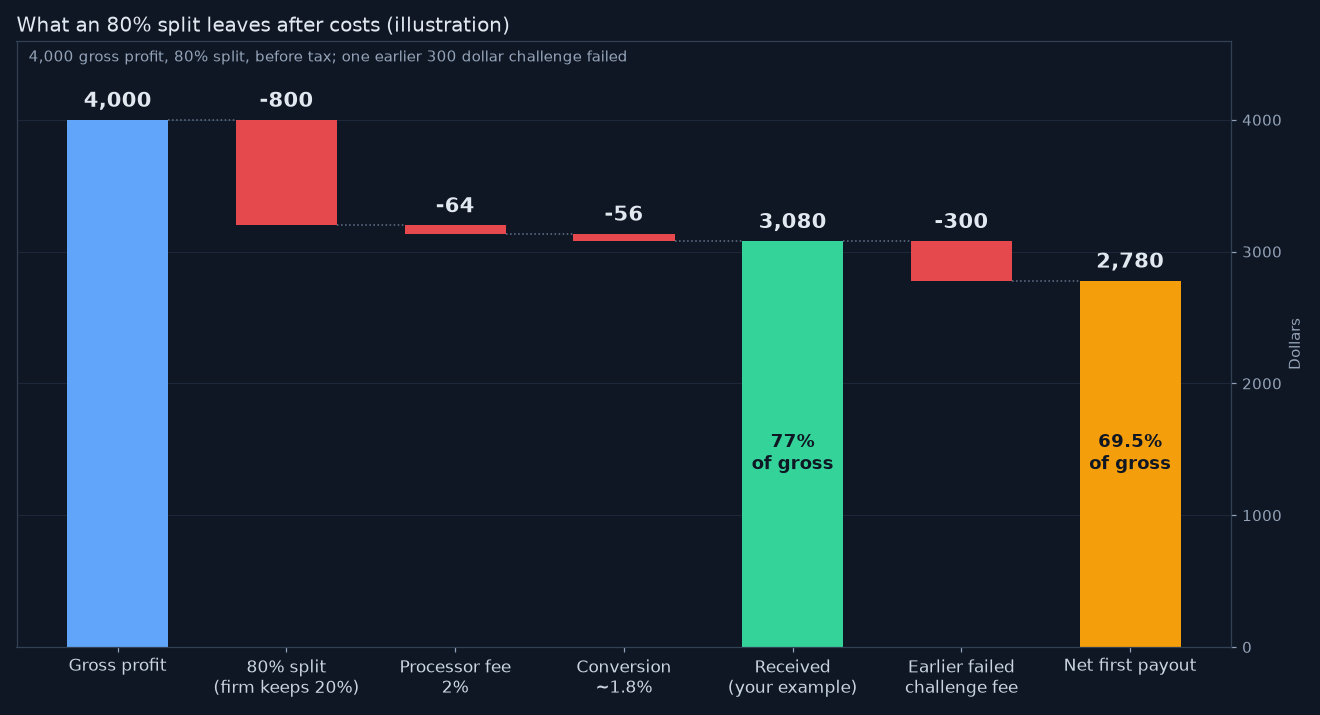Click the Dollars axis label
This screenshot has width=1320, height=715.
click(x=1295, y=344)
